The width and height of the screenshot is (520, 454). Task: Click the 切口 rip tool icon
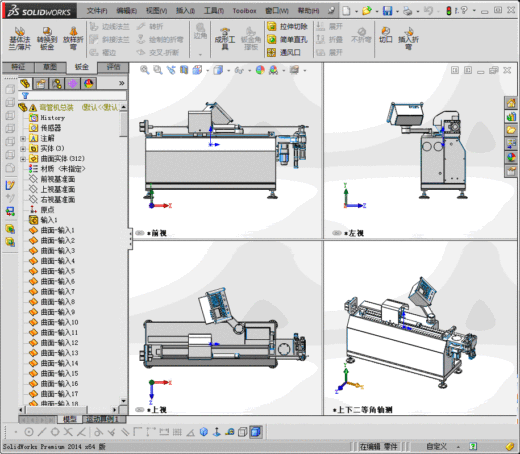pyautogui.click(x=385, y=35)
